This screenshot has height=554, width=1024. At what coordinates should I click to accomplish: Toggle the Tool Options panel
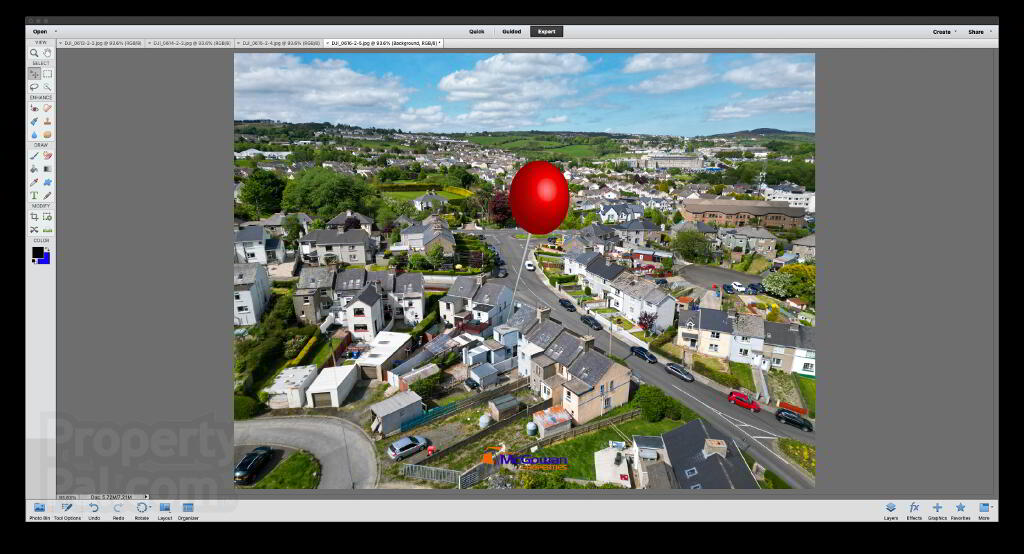(67, 511)
